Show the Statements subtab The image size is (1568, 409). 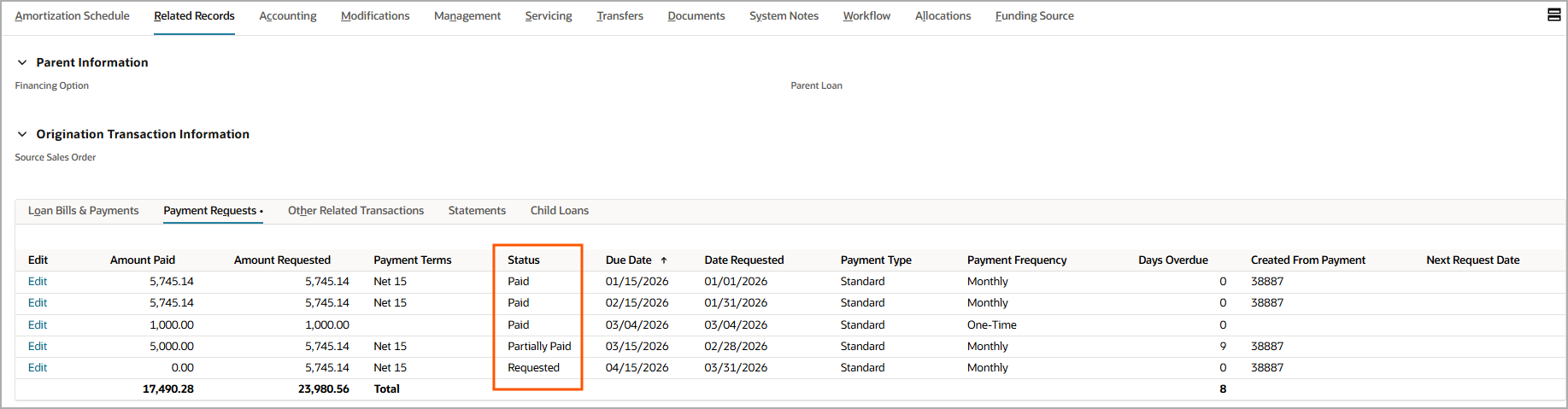pyautogui.click(x=477, y=211)
